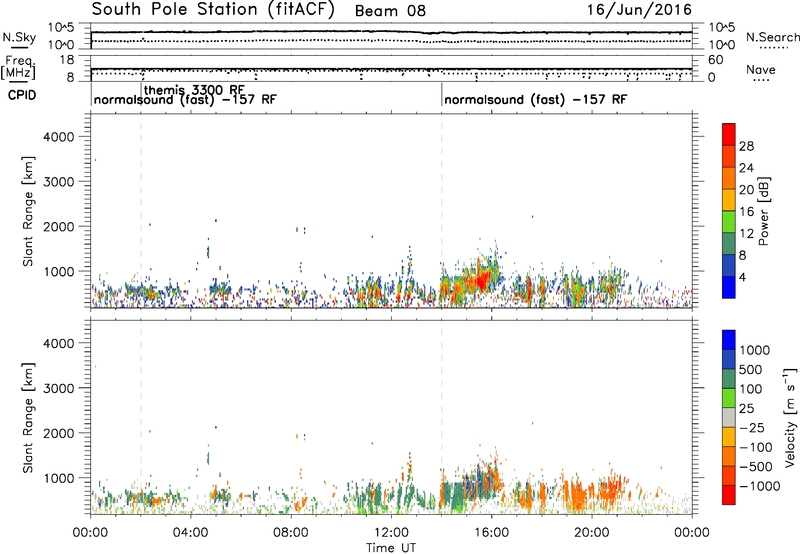This screenshot has height=554, width=800.
Task: Click the date '16/Jun/2016'
Action: tap(639, 10)
